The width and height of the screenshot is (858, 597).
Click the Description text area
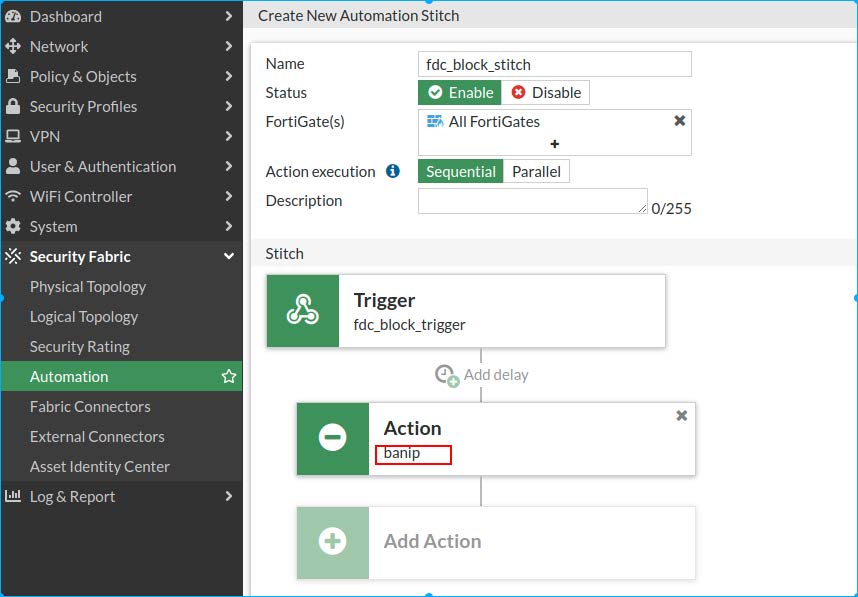click(533, 201)
